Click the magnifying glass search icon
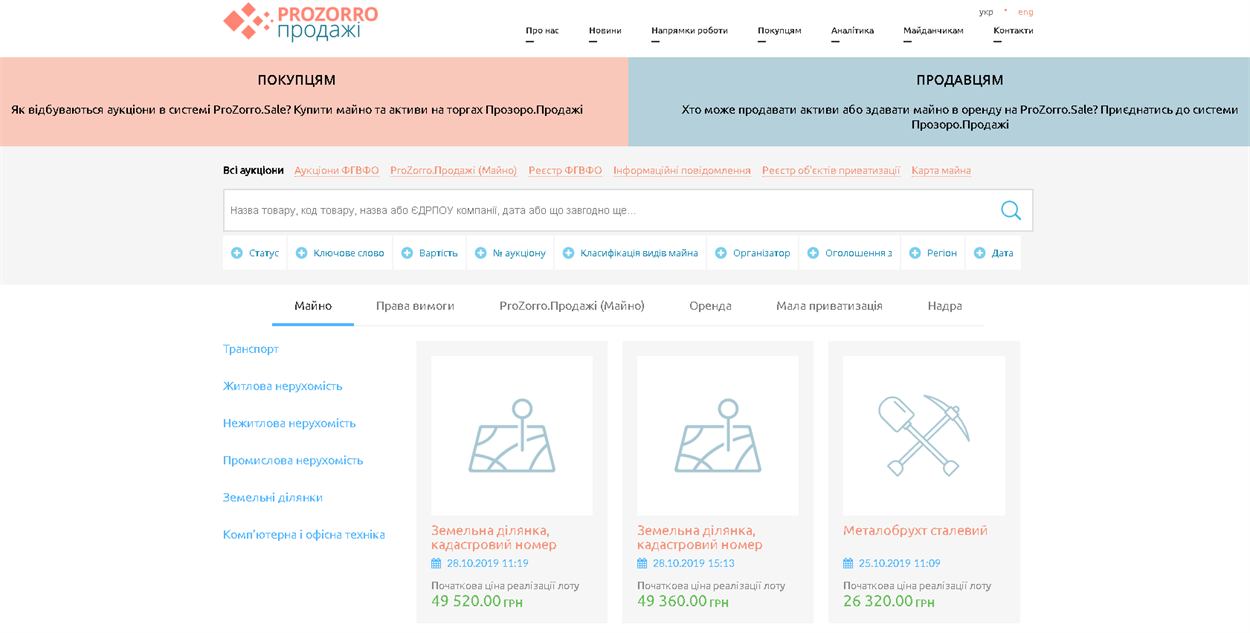The height and width of the screenshot is (633, 1250). (1011, 210)
